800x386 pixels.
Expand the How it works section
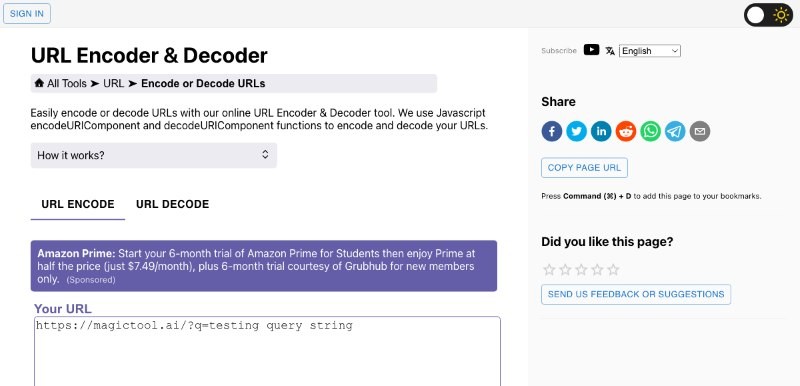point(154,155)
